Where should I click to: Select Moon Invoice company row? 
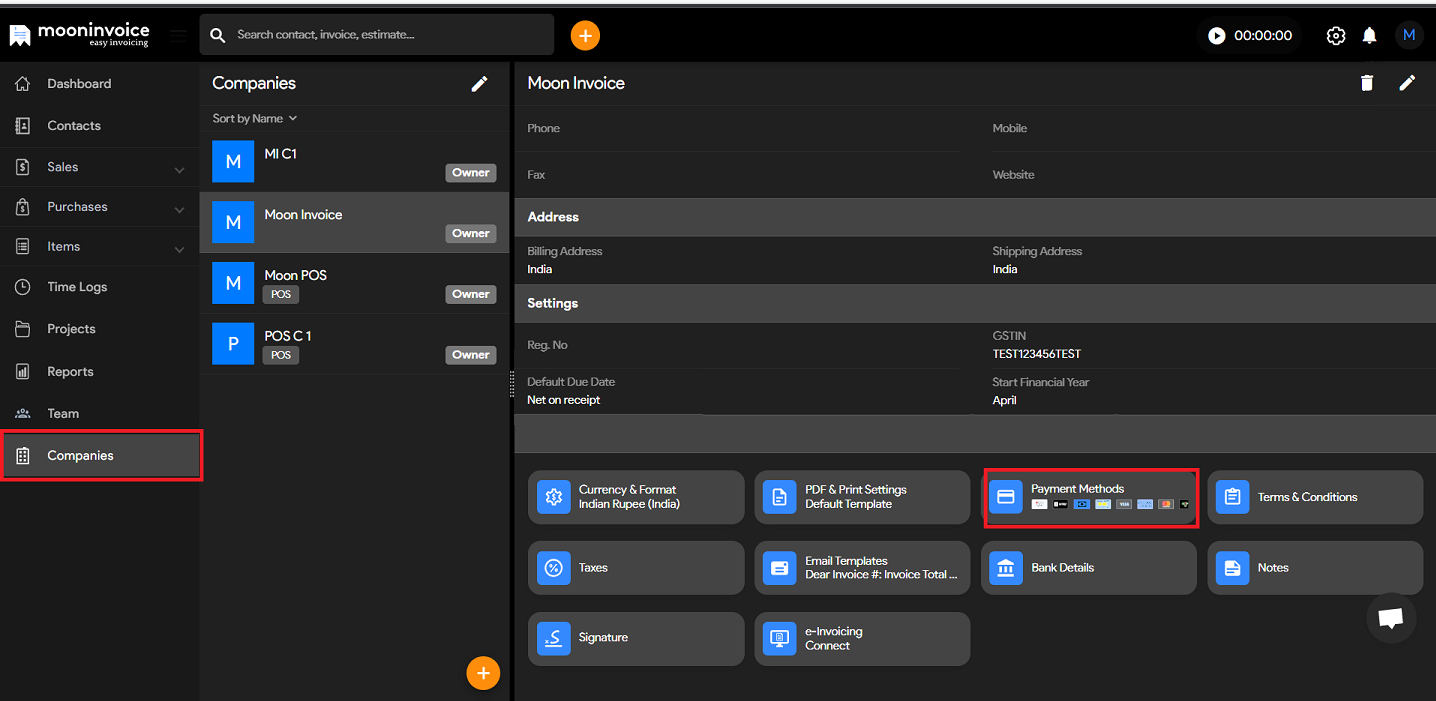click(x=354, y=222)
